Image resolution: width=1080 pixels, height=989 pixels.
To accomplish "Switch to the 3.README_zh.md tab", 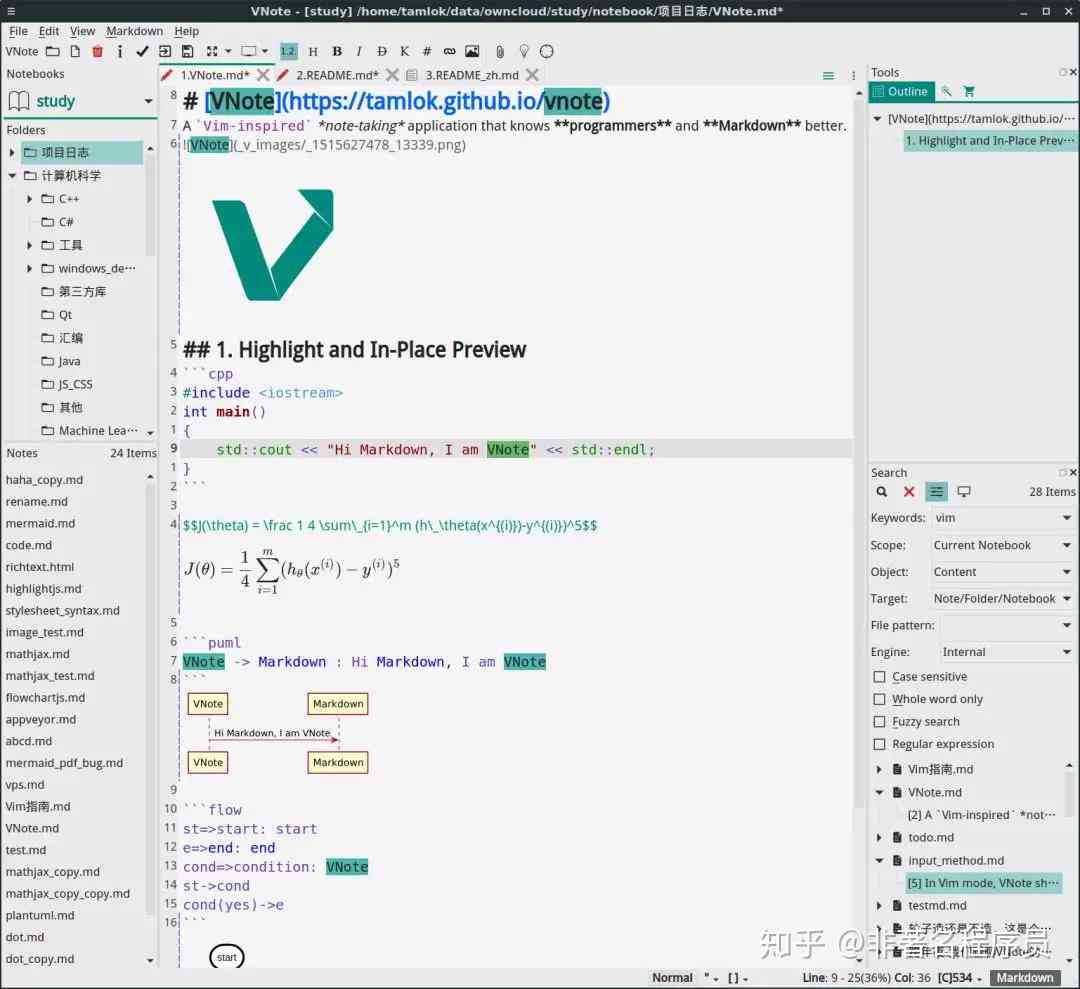I will pyautogui.click(x=471, y=75).
